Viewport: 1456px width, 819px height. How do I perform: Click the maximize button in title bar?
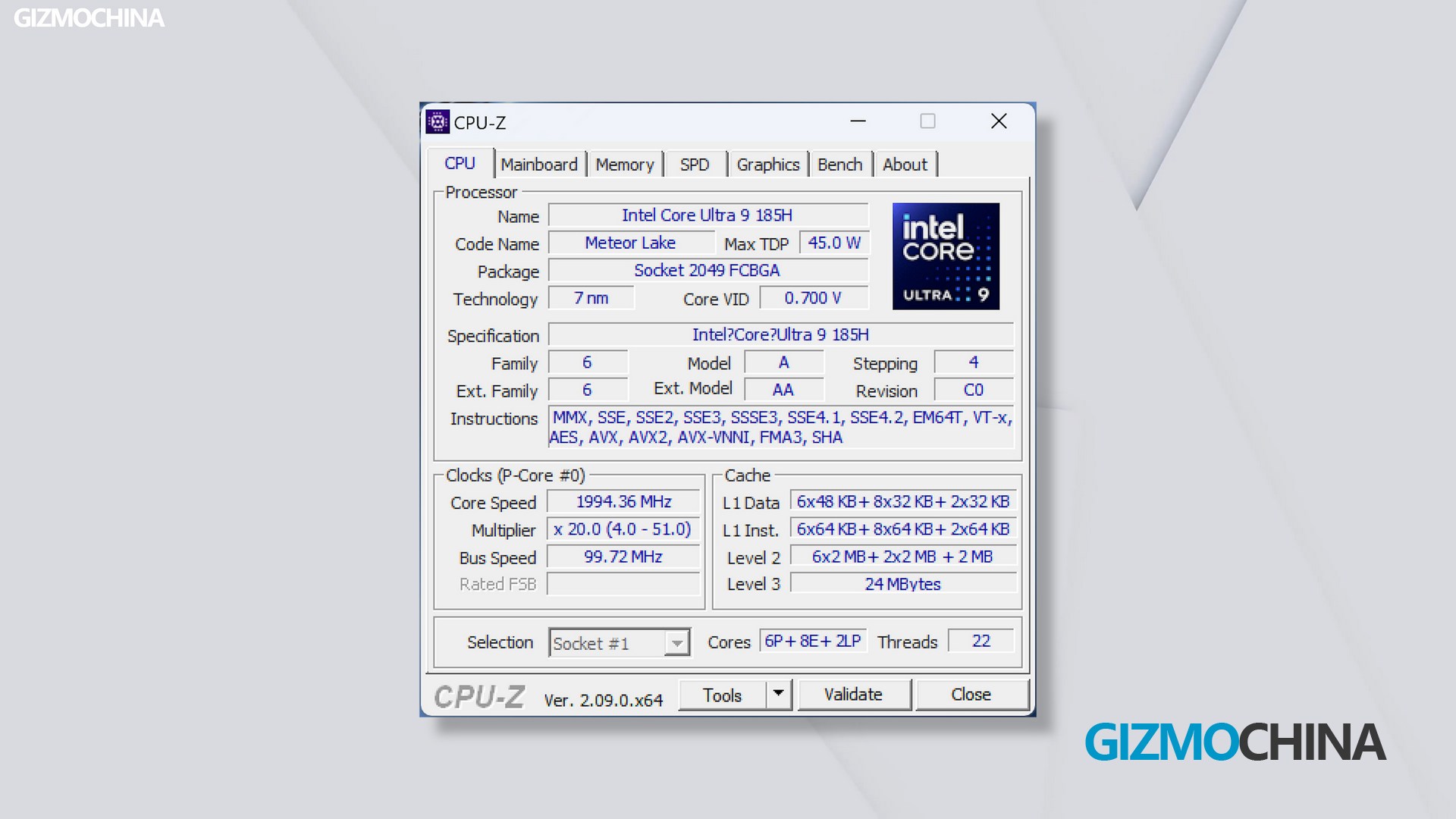point(928,121)
